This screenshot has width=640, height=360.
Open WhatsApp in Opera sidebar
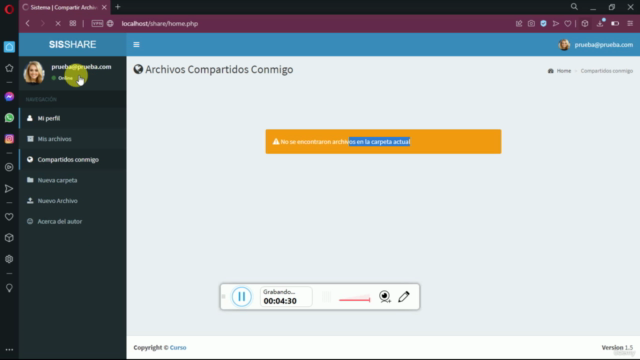click(9, 118)
